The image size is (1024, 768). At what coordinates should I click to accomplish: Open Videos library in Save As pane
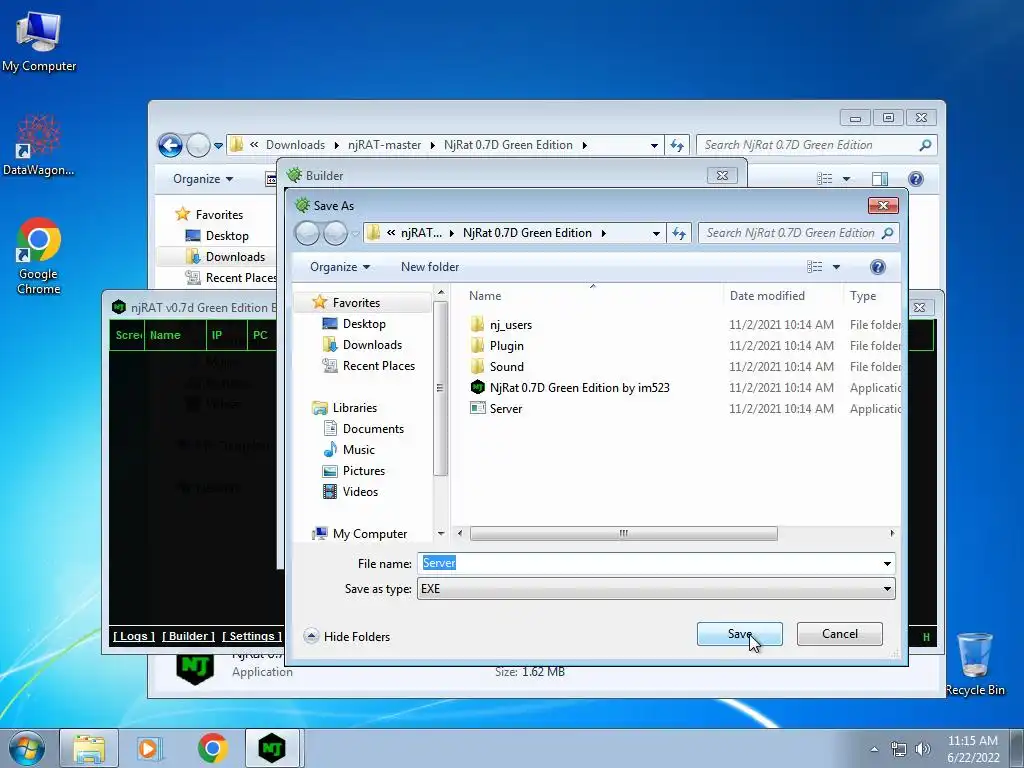(x=360, y=491)
